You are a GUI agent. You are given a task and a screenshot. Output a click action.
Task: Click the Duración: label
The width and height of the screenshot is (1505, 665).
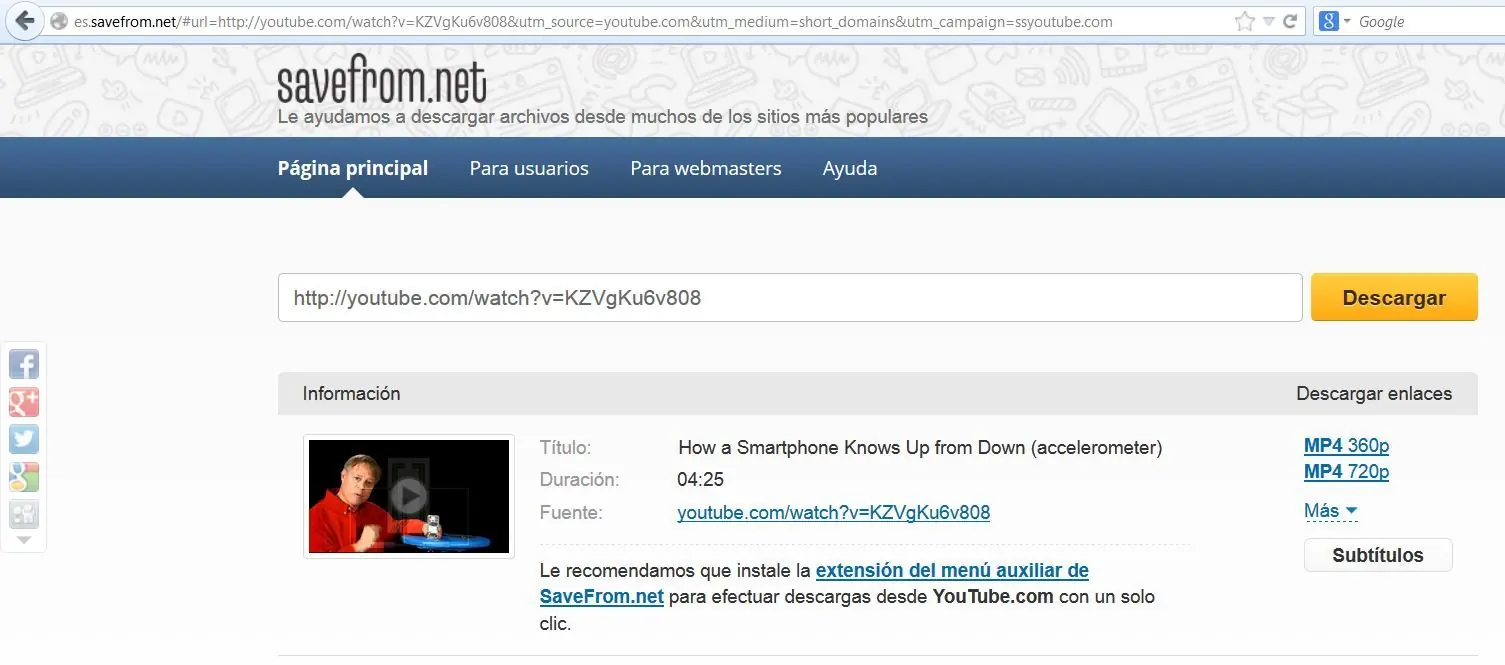(579, 480)
